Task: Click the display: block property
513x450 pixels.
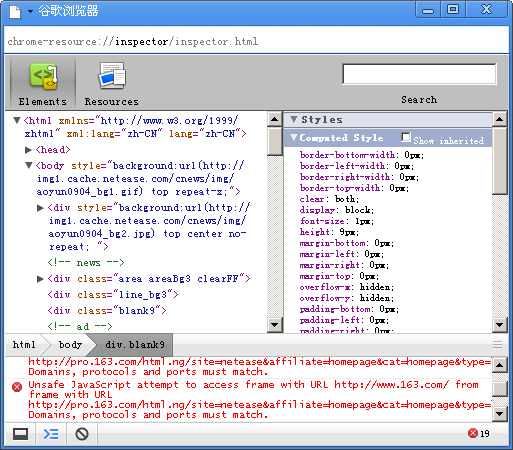Action: tap(337, 210)
